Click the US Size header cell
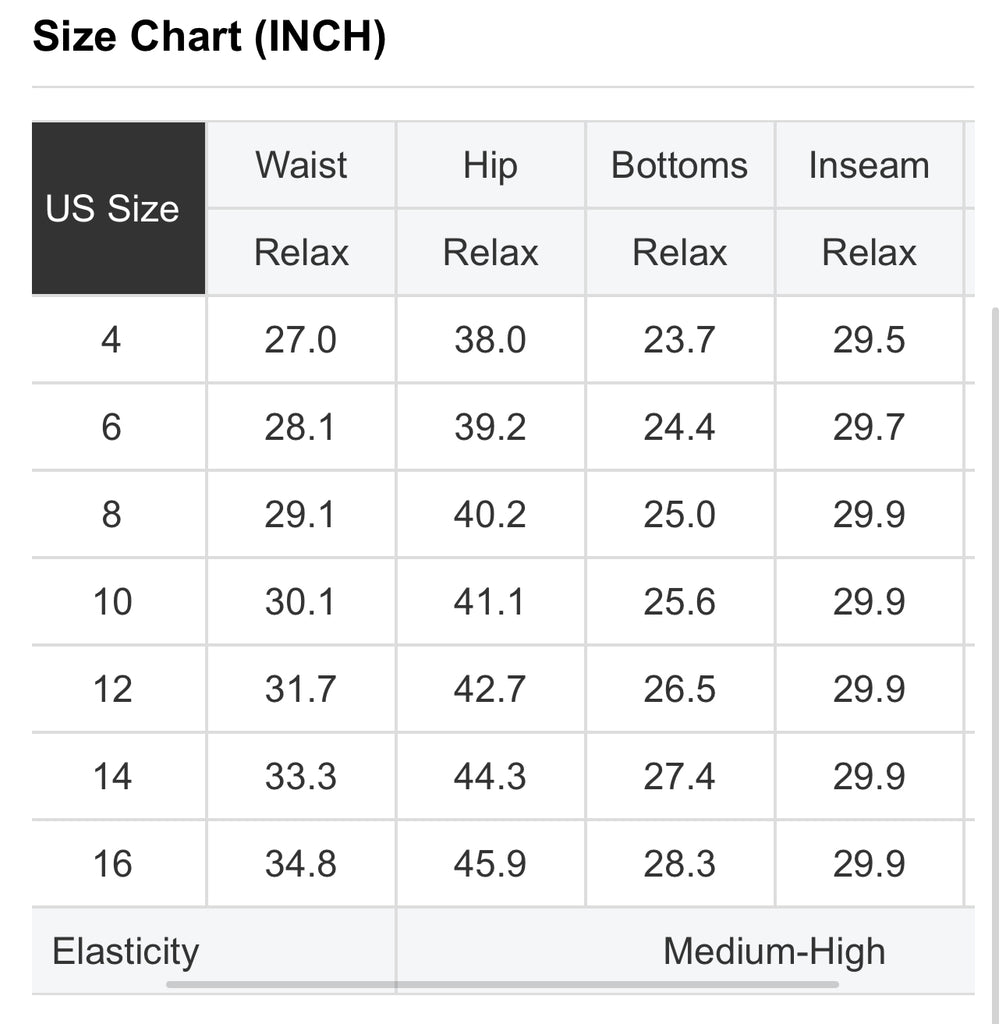 [x=118, y=208]
